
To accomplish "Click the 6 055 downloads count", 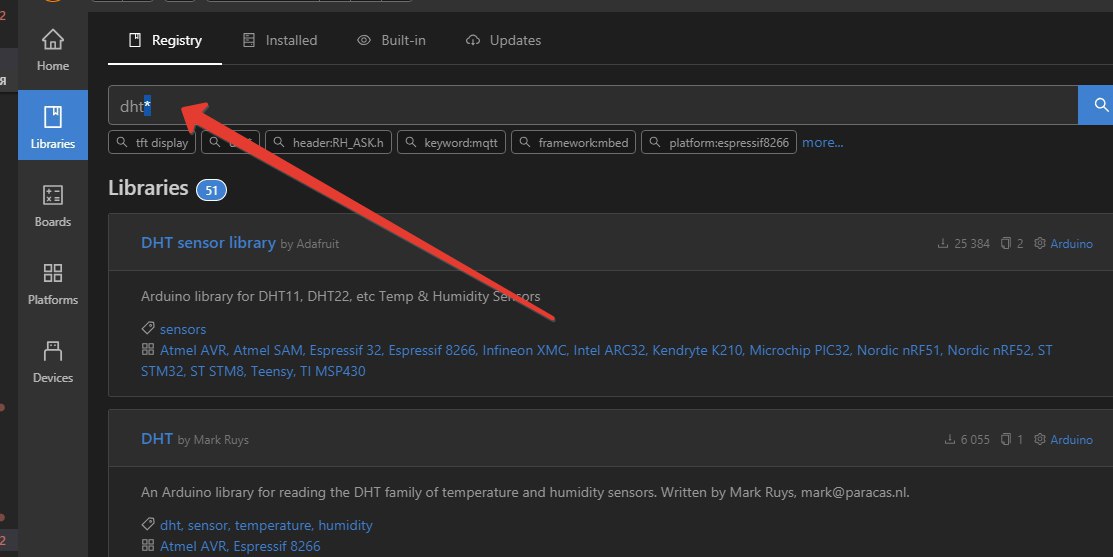I will point(975,439).
